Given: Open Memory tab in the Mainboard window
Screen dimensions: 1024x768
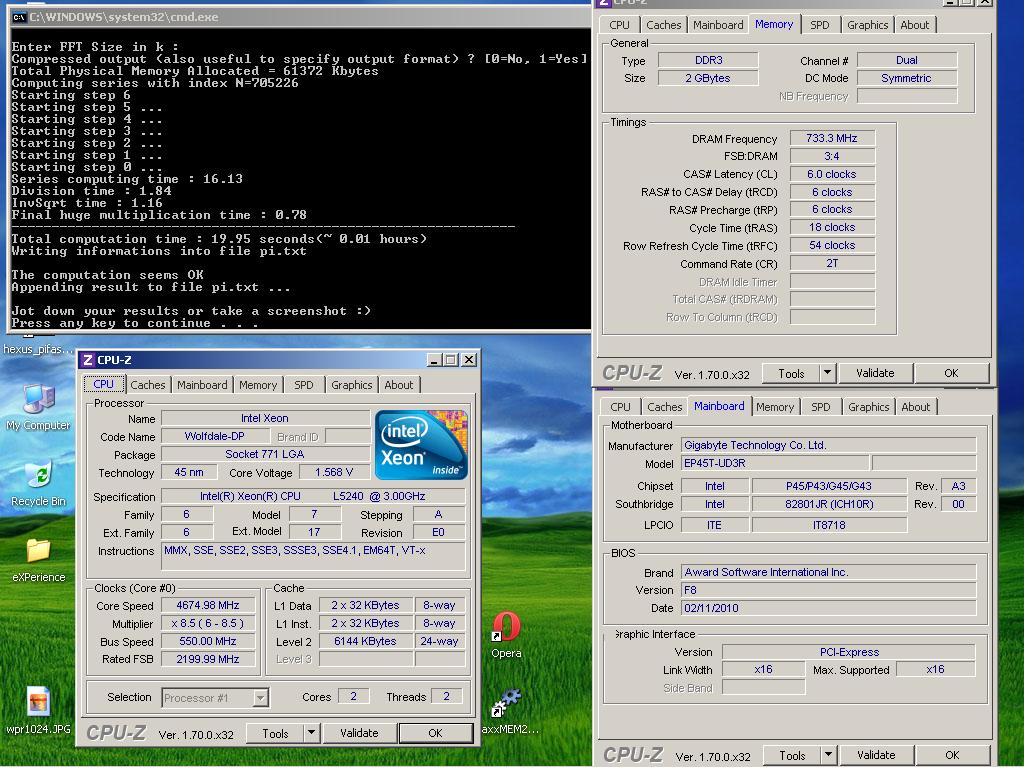Looking at the screenshot, I should click(x=775, y=407).
